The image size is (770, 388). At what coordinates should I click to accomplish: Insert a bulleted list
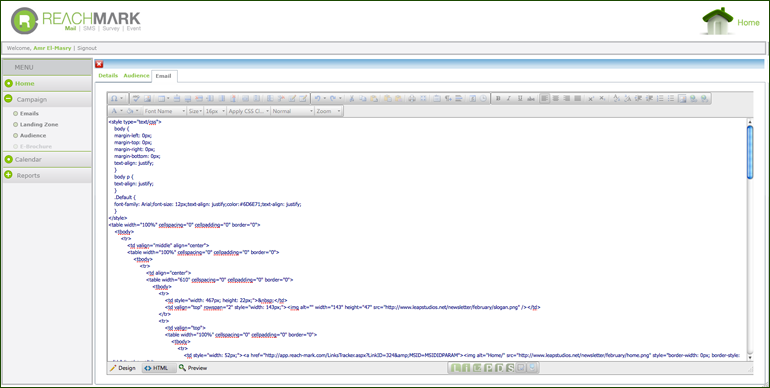pos(671,99)
